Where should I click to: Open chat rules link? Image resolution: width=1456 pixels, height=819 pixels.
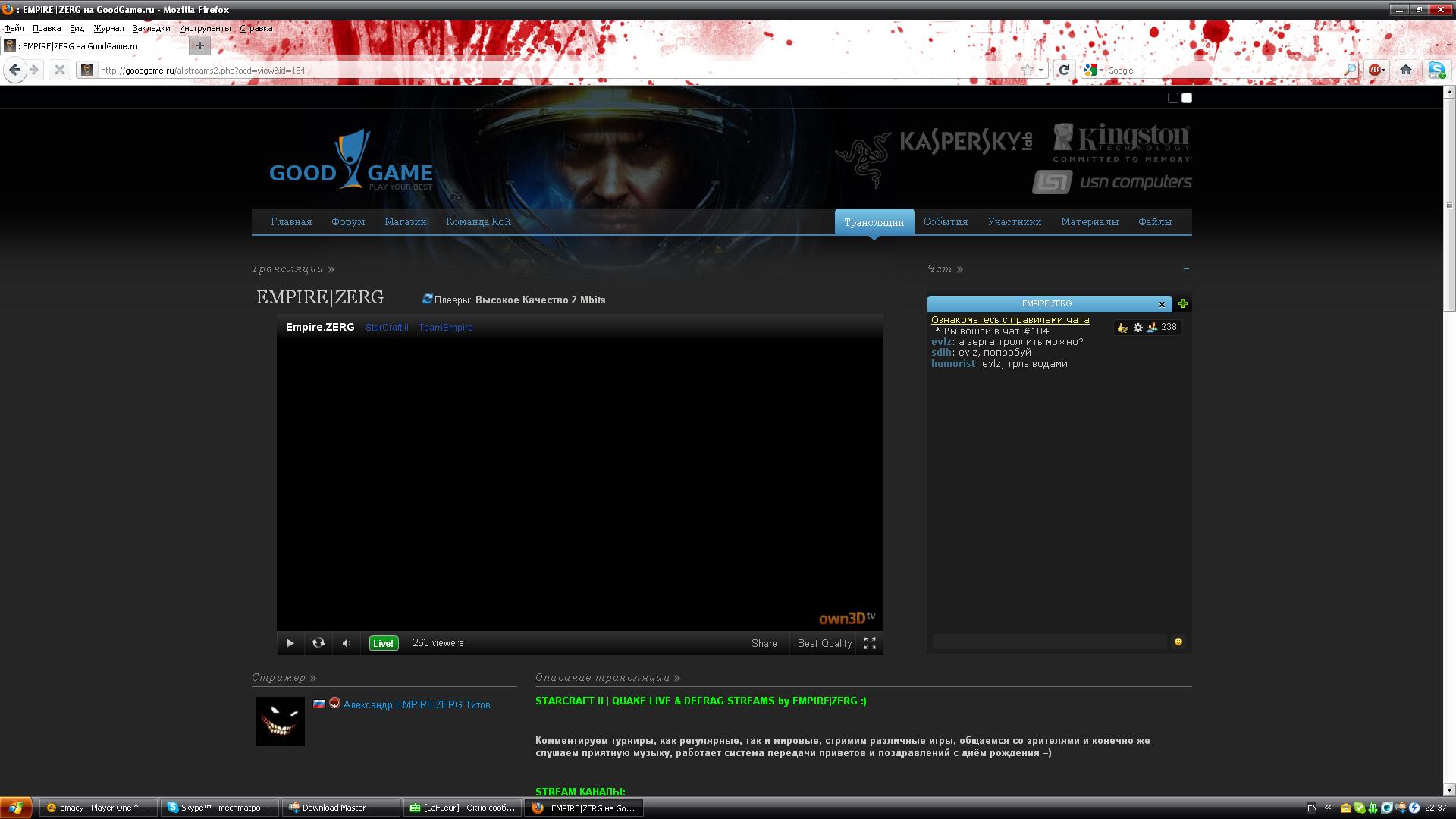(x=1010, y=319)
